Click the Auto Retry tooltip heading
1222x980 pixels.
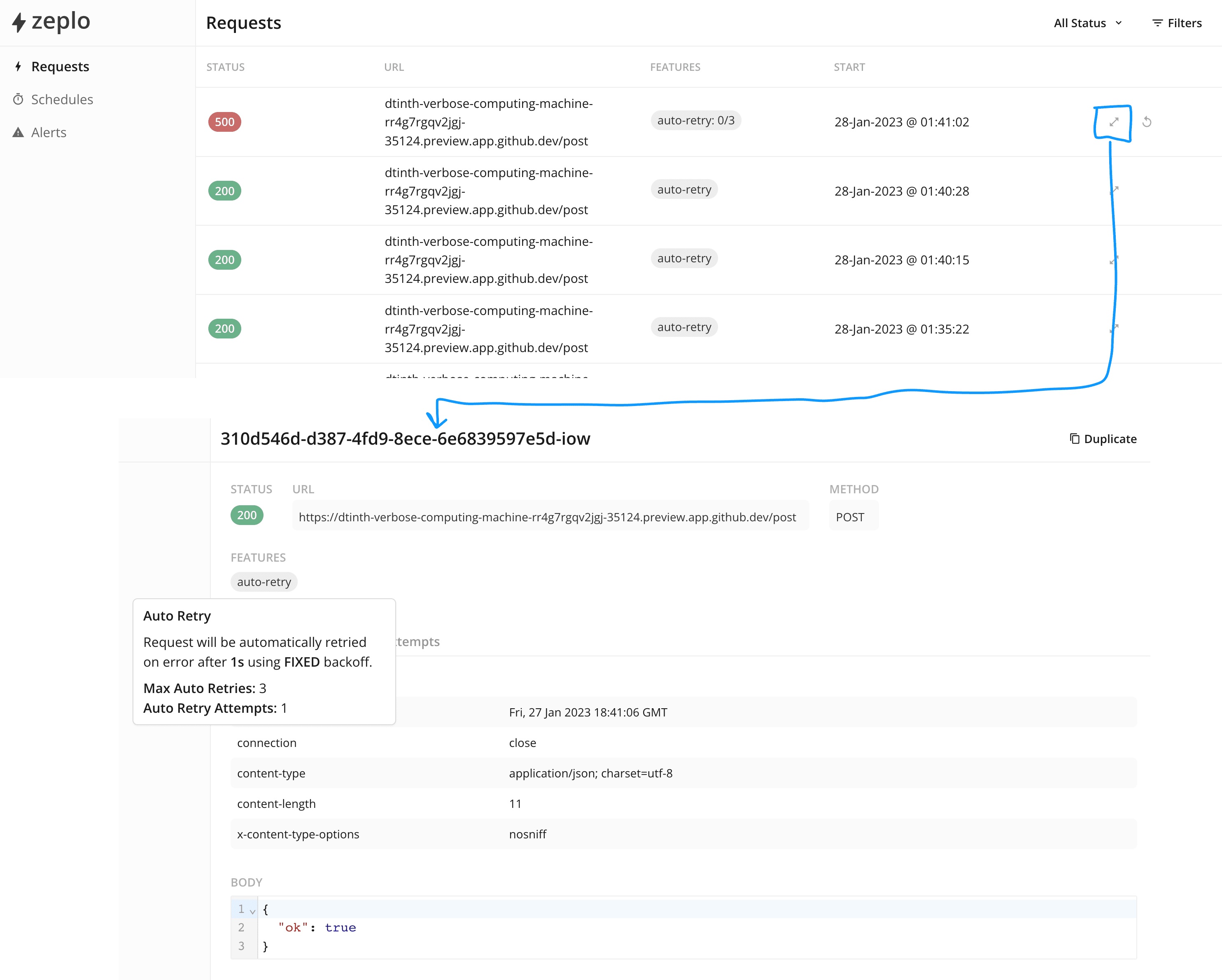click(177, 616)
